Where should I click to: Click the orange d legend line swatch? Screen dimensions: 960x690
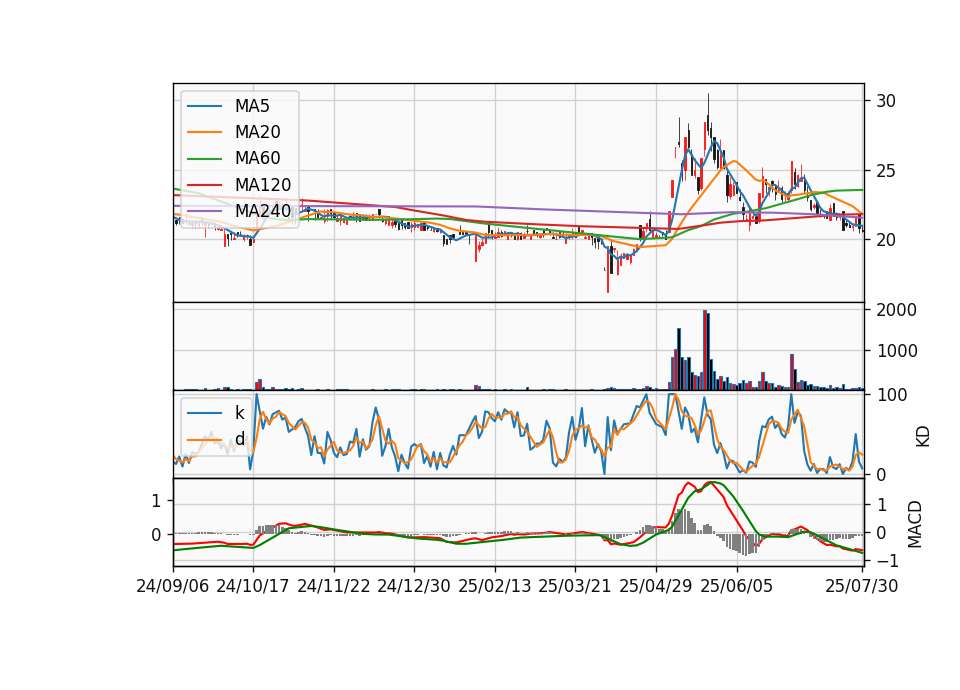click(204, 439)
